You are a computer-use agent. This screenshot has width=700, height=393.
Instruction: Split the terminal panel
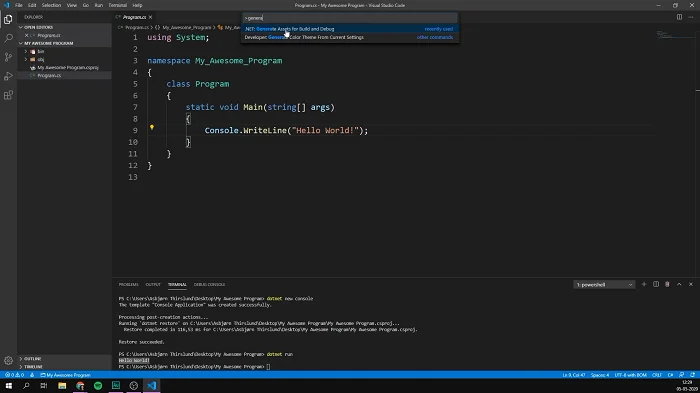click(656, 284)
